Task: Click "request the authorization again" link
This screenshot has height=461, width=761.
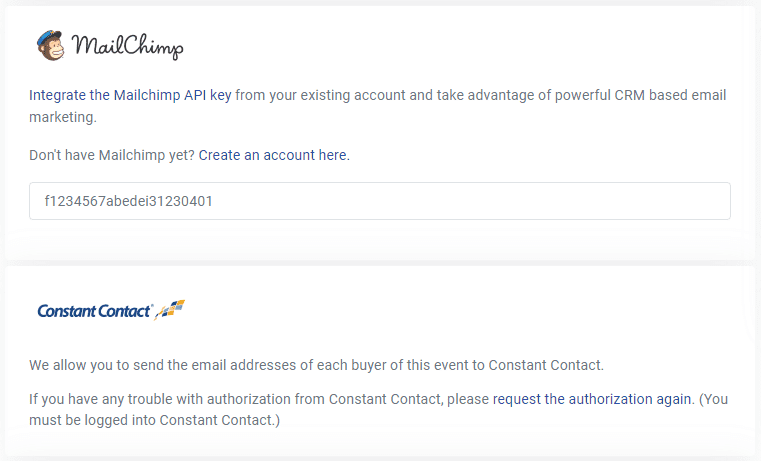Action: point(592,399)
